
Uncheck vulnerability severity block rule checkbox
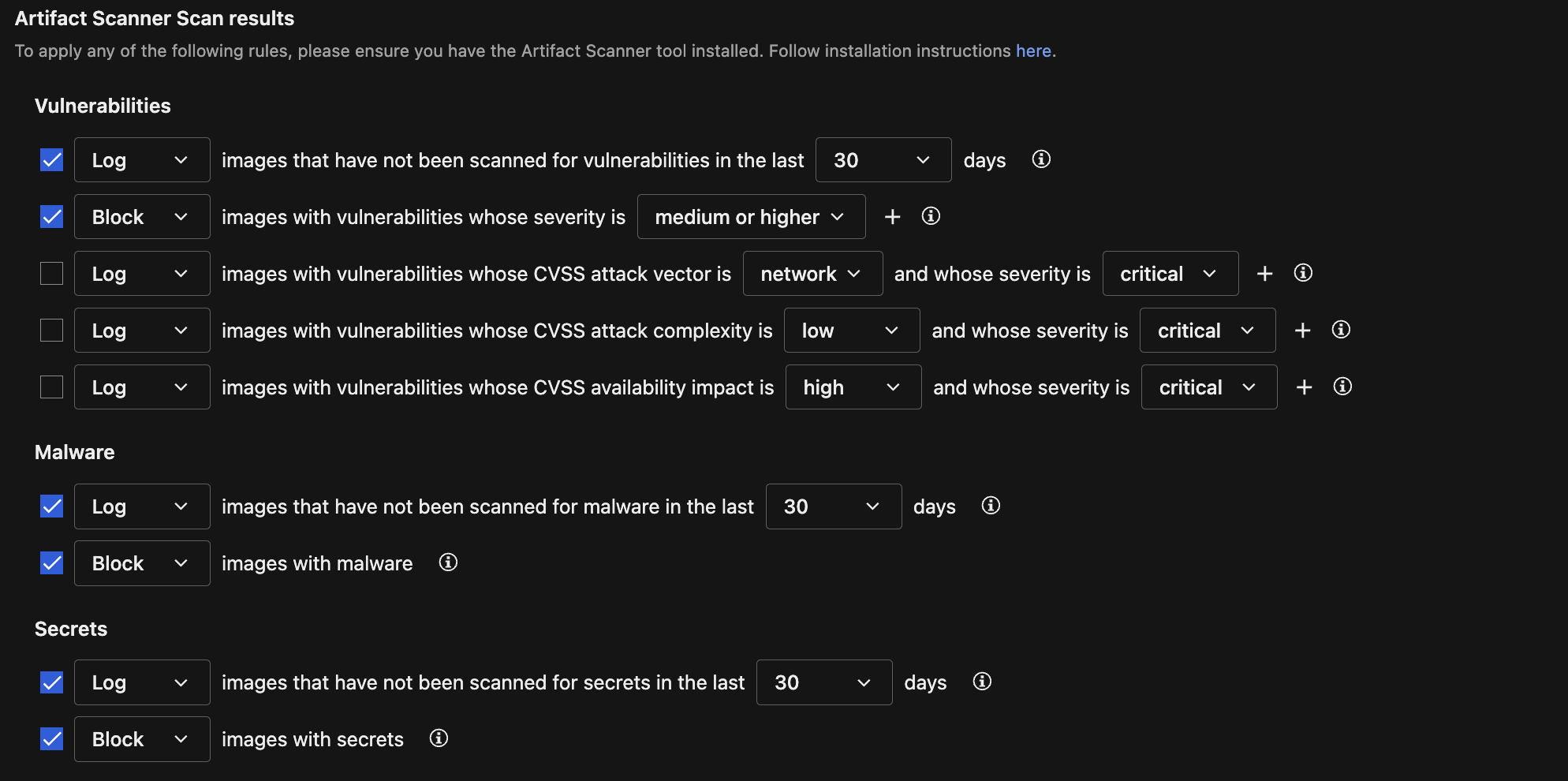point(51,217)
